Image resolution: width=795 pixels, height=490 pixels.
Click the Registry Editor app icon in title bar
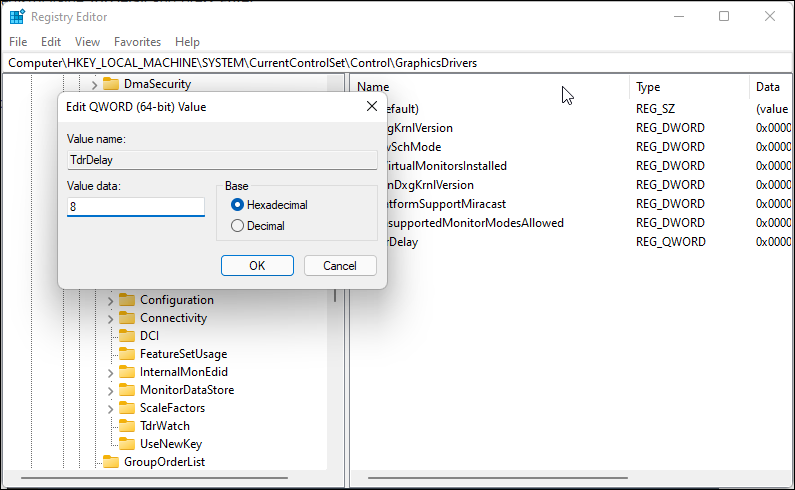pos(17,17)
